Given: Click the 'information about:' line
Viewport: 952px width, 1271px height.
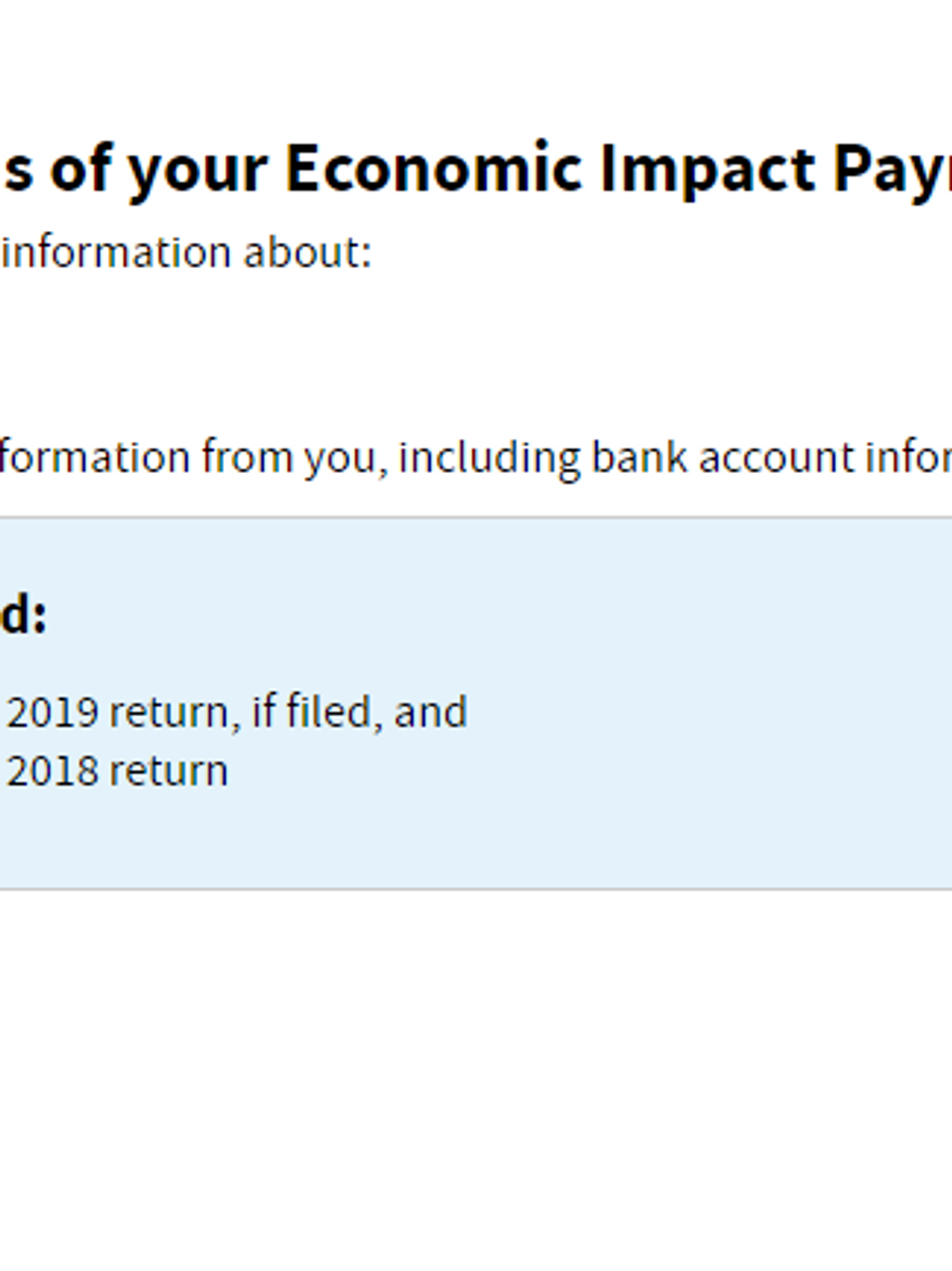Looking at the screenshot, I should point(186,253).
